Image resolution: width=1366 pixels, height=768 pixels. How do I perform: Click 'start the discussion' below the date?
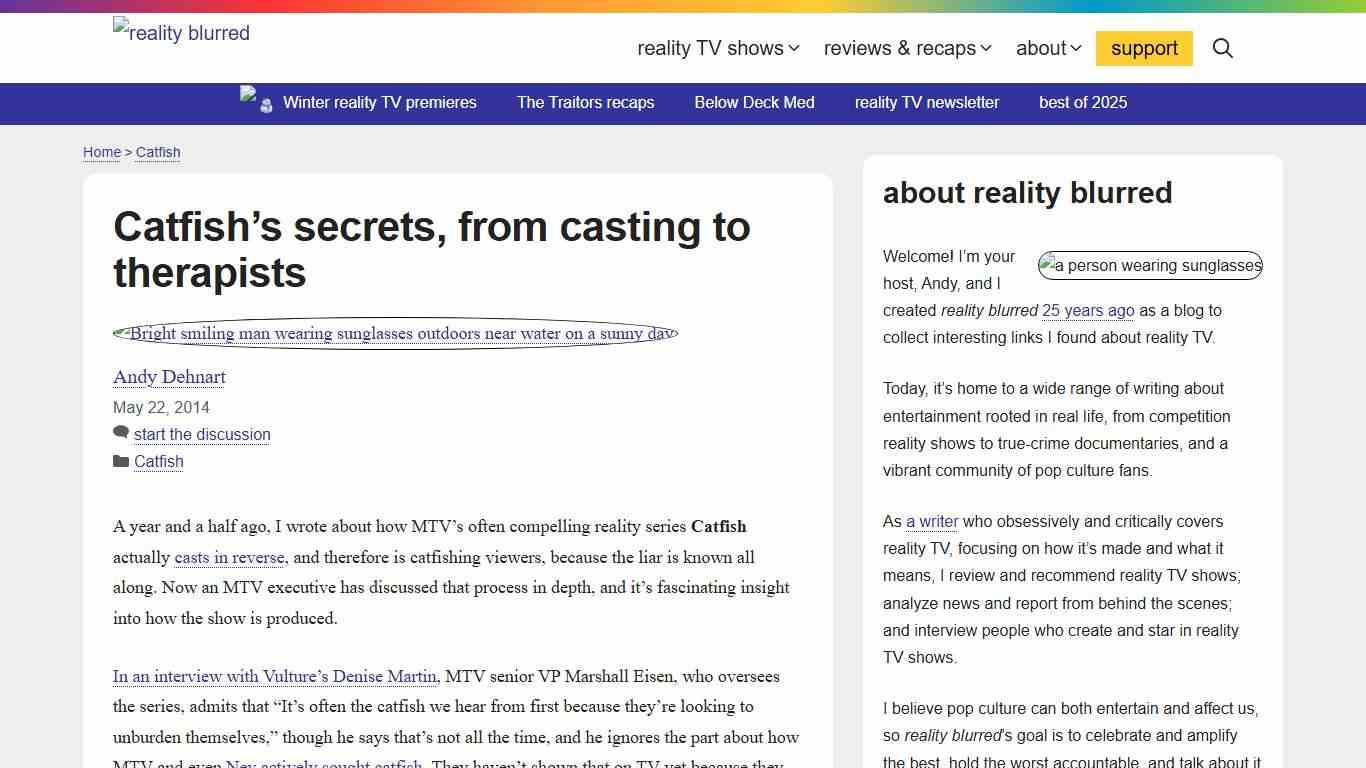tap(202, 434)
